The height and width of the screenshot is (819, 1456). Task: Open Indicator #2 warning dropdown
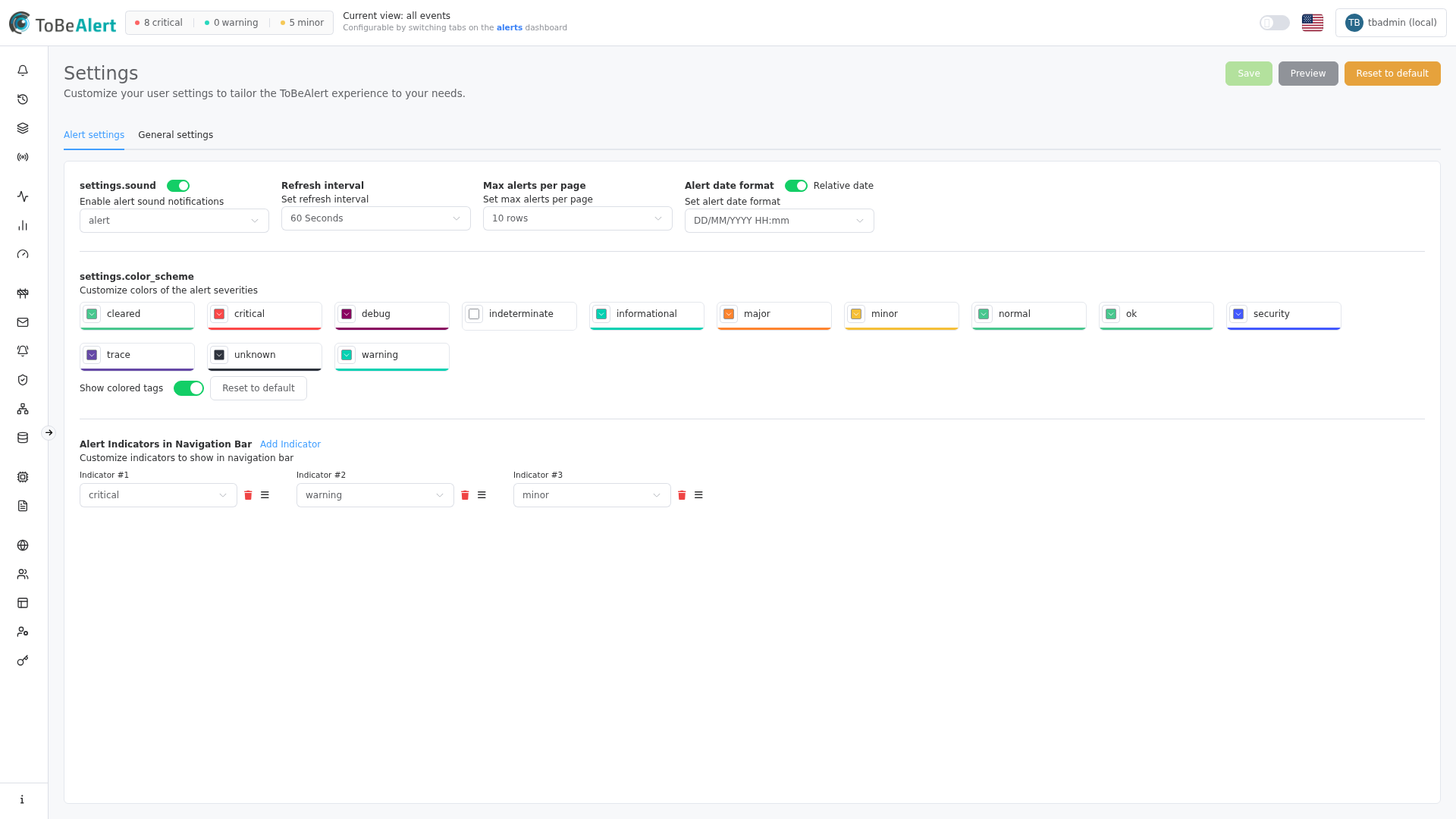coord(375,495)
